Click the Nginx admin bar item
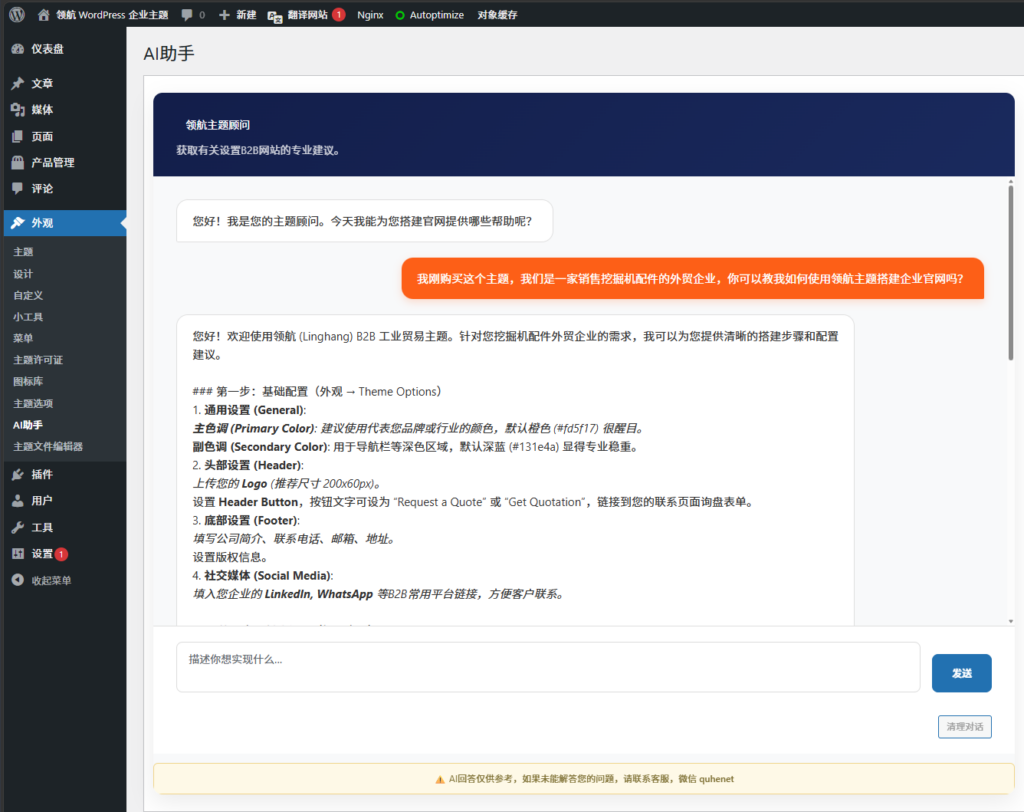Image resolution: width=1024 pixels, height=812 pixels. [370, 15]
